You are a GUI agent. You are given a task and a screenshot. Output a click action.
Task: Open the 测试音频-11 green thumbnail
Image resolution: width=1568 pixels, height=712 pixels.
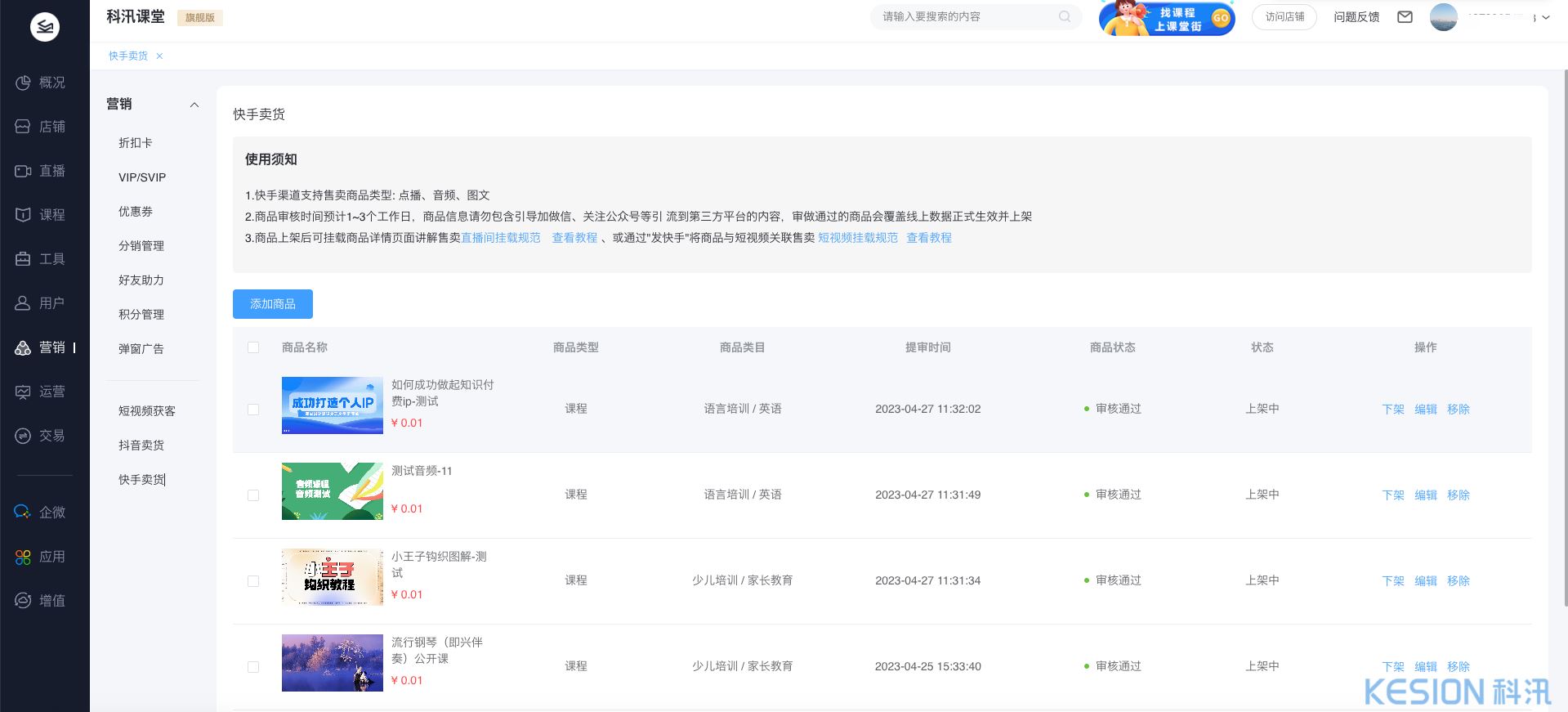tap(333, 491)
